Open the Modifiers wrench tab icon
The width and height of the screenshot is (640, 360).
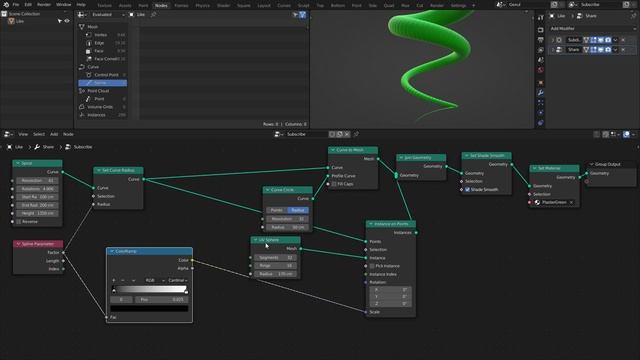(540, 93)
